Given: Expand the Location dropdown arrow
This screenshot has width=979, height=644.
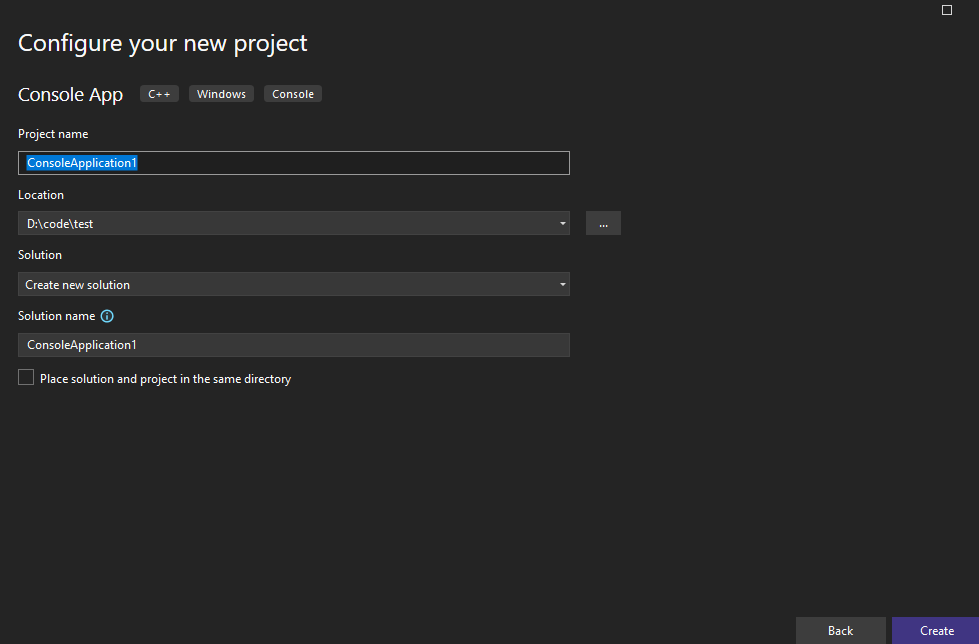Looking at the screenshot, I should 563,224.
